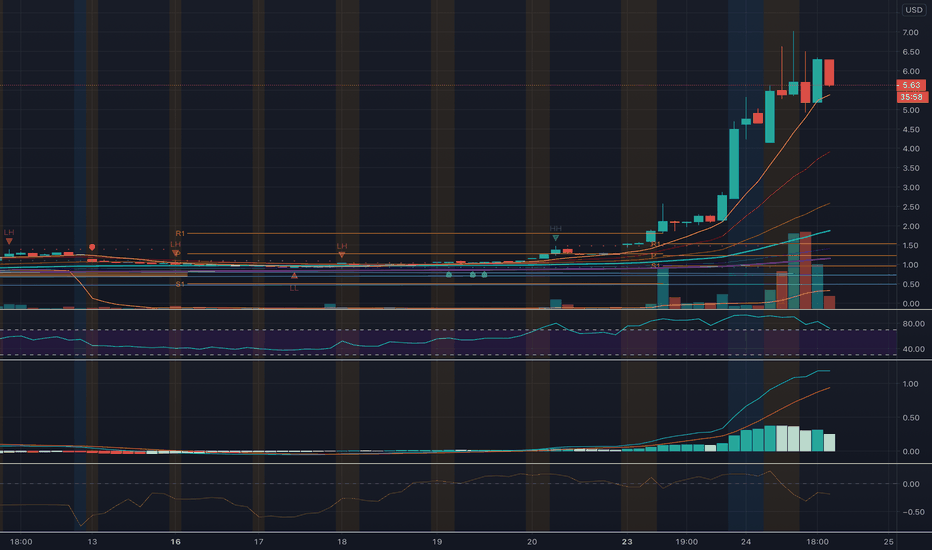
Task: Click the 35:58 bar countdown label
Action: pyautogui.click(x=911, y=97)
